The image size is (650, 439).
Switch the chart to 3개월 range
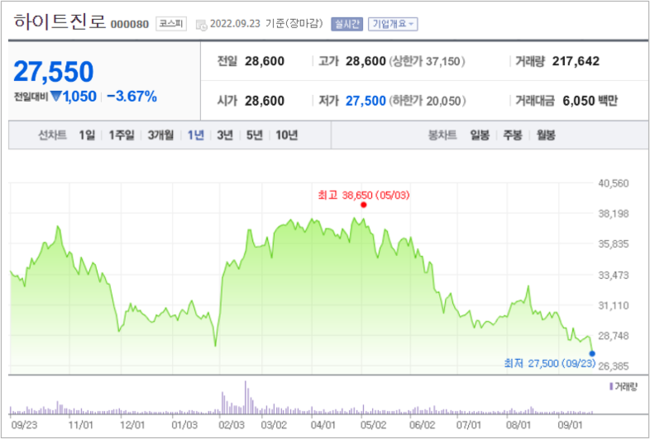[160, 134]
